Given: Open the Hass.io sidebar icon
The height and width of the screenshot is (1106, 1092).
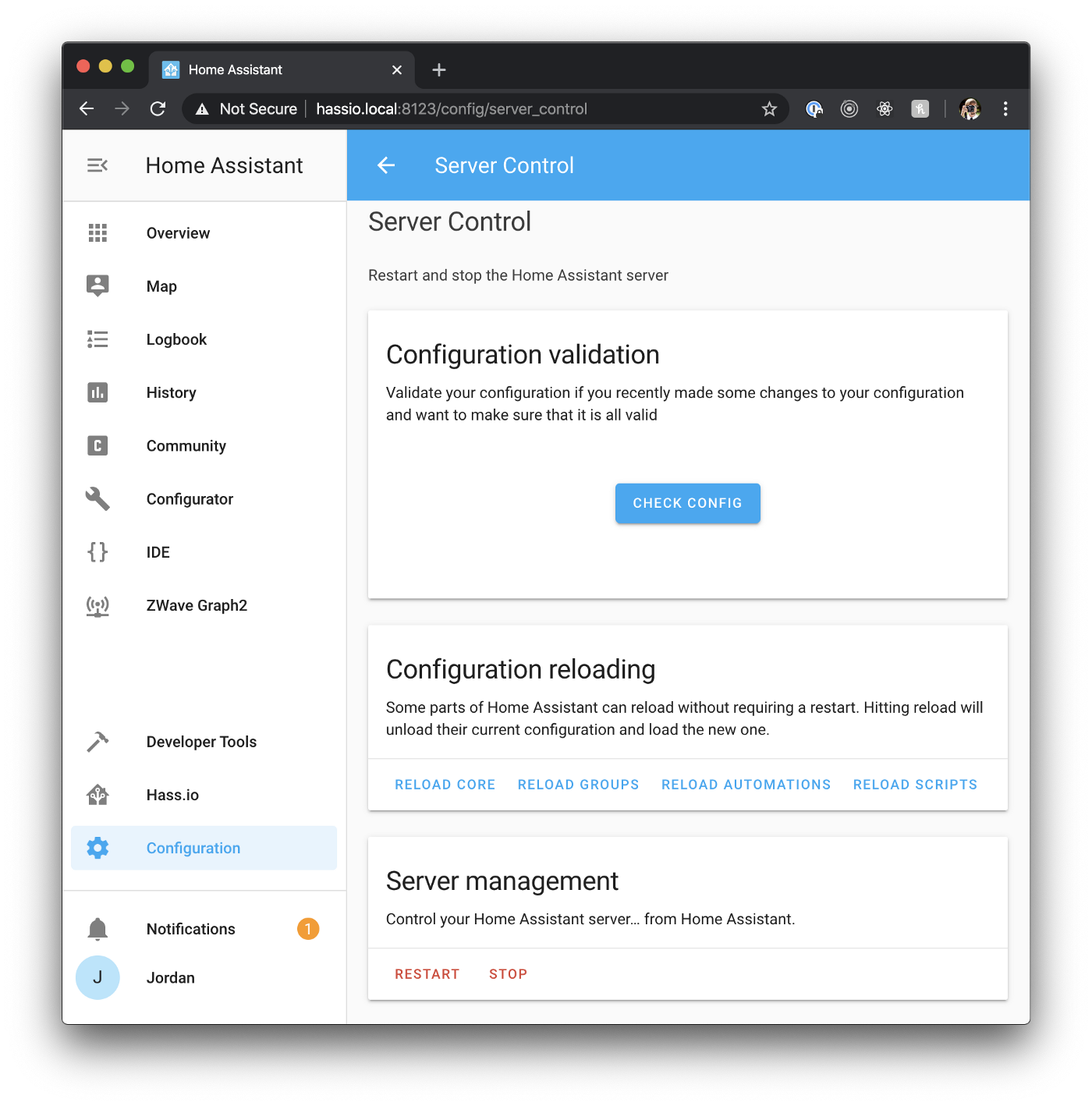Looking at the screenshot, I should coord(97,794).
